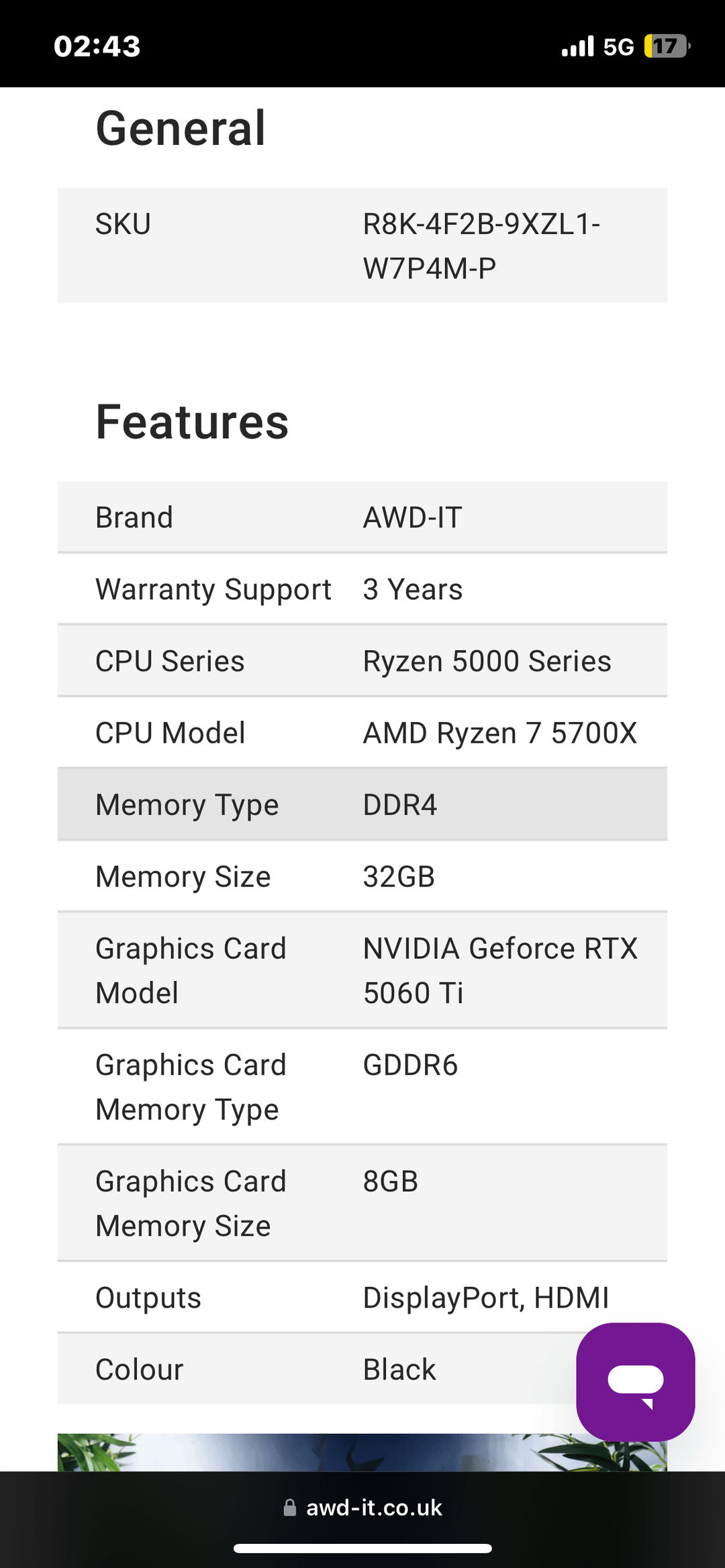Image resolution: width=725 pixels, height=1568 pixels.
Task: Tap the battery level indicator
Action: pyautogui.click(x=666, y=46)
